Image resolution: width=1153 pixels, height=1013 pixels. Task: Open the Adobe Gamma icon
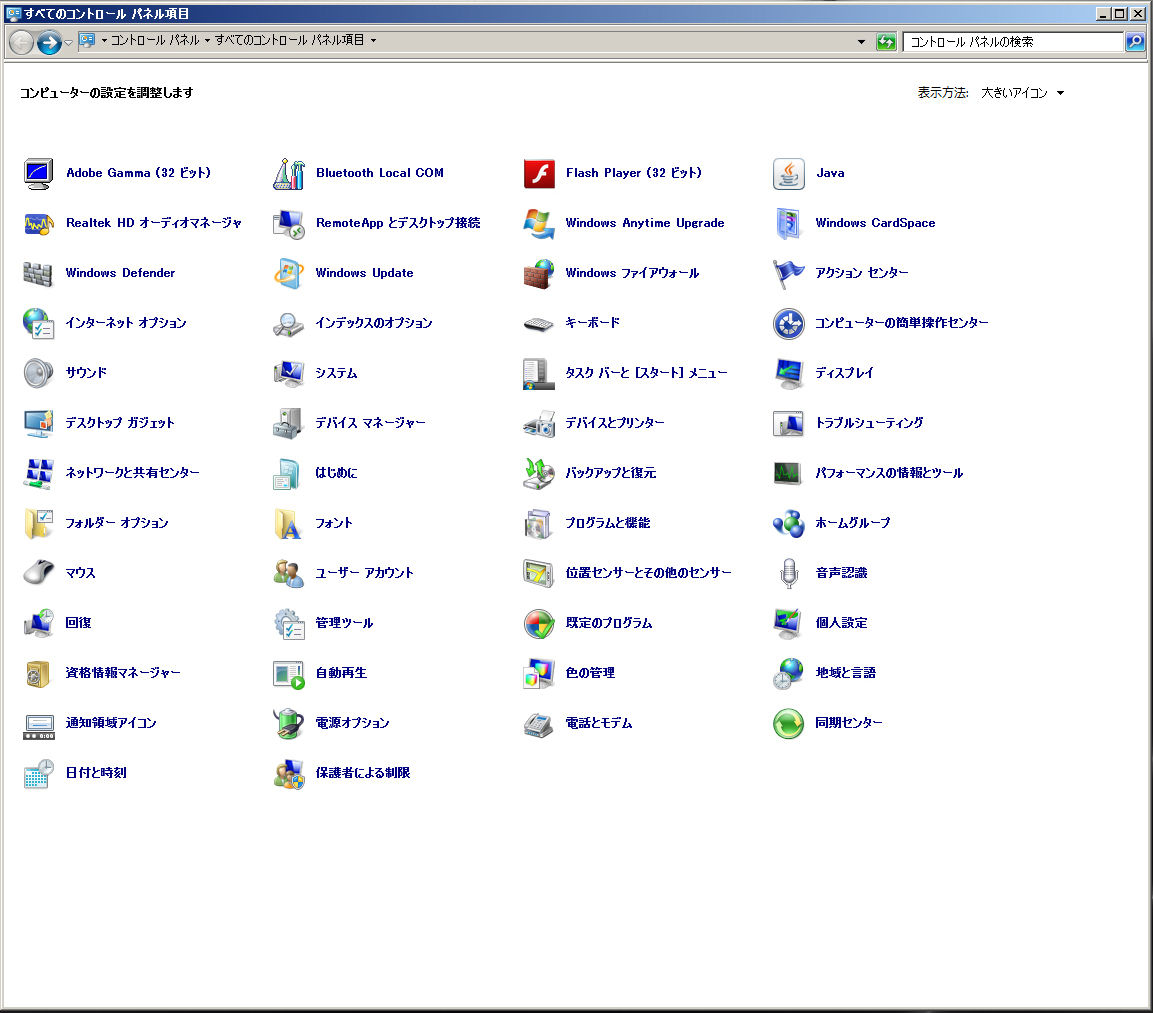point(38,173)
